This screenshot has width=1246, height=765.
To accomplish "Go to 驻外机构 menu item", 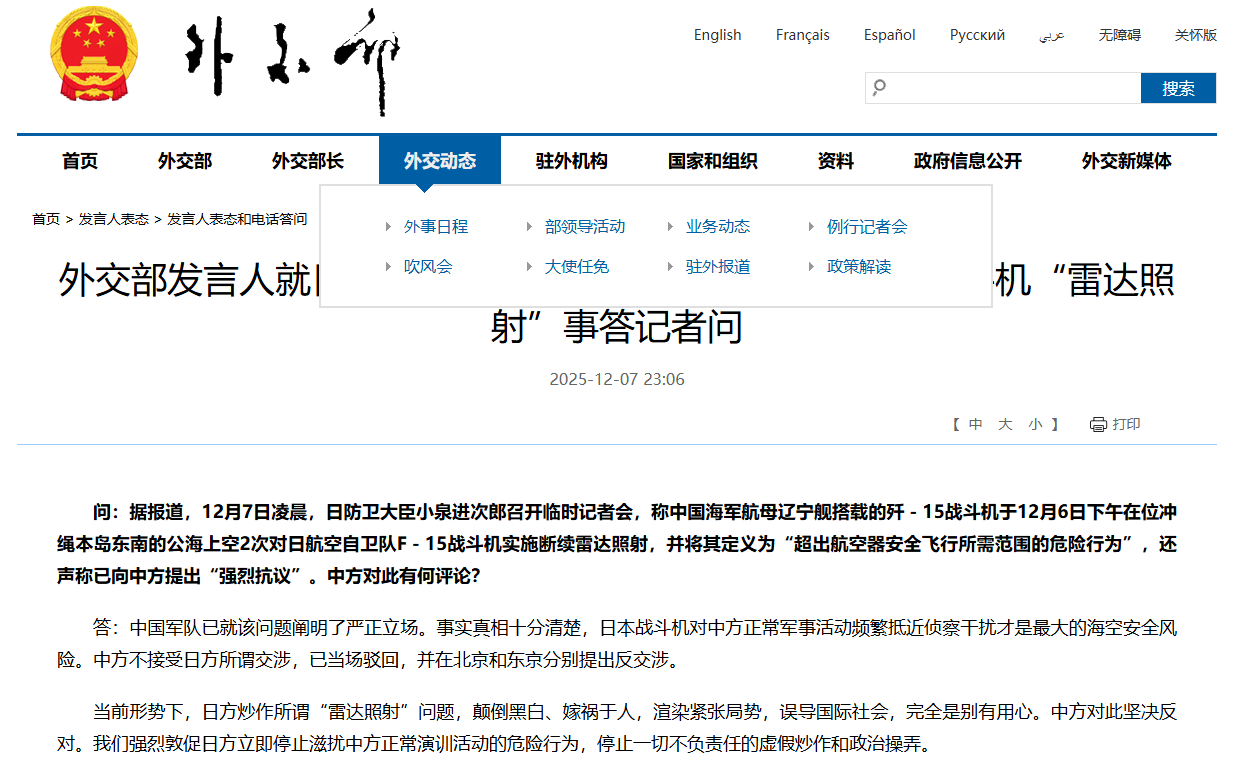I will [571, 161].
